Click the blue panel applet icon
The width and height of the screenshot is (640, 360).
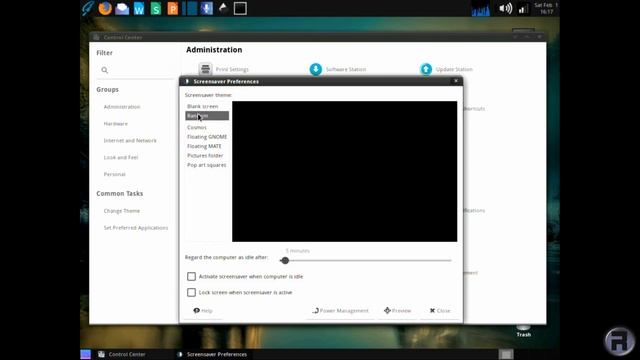click(x=190, y=9)
